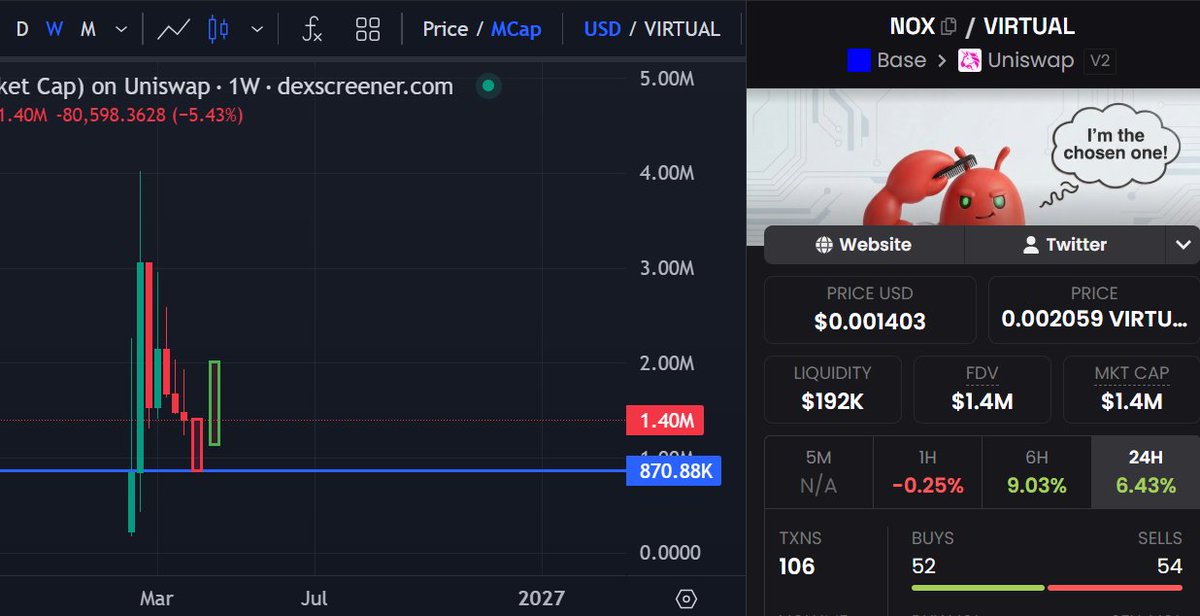Click the 3.00M price axis label
Screen dimensions: 1200x616
coord(666,268)
